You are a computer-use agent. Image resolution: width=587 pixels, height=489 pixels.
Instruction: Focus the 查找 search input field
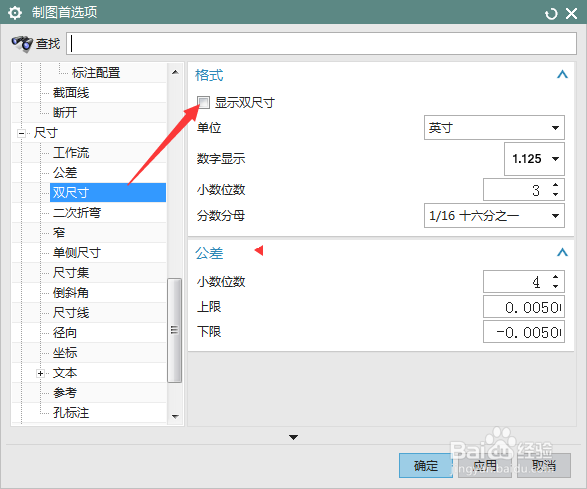[x=321, y=43]
